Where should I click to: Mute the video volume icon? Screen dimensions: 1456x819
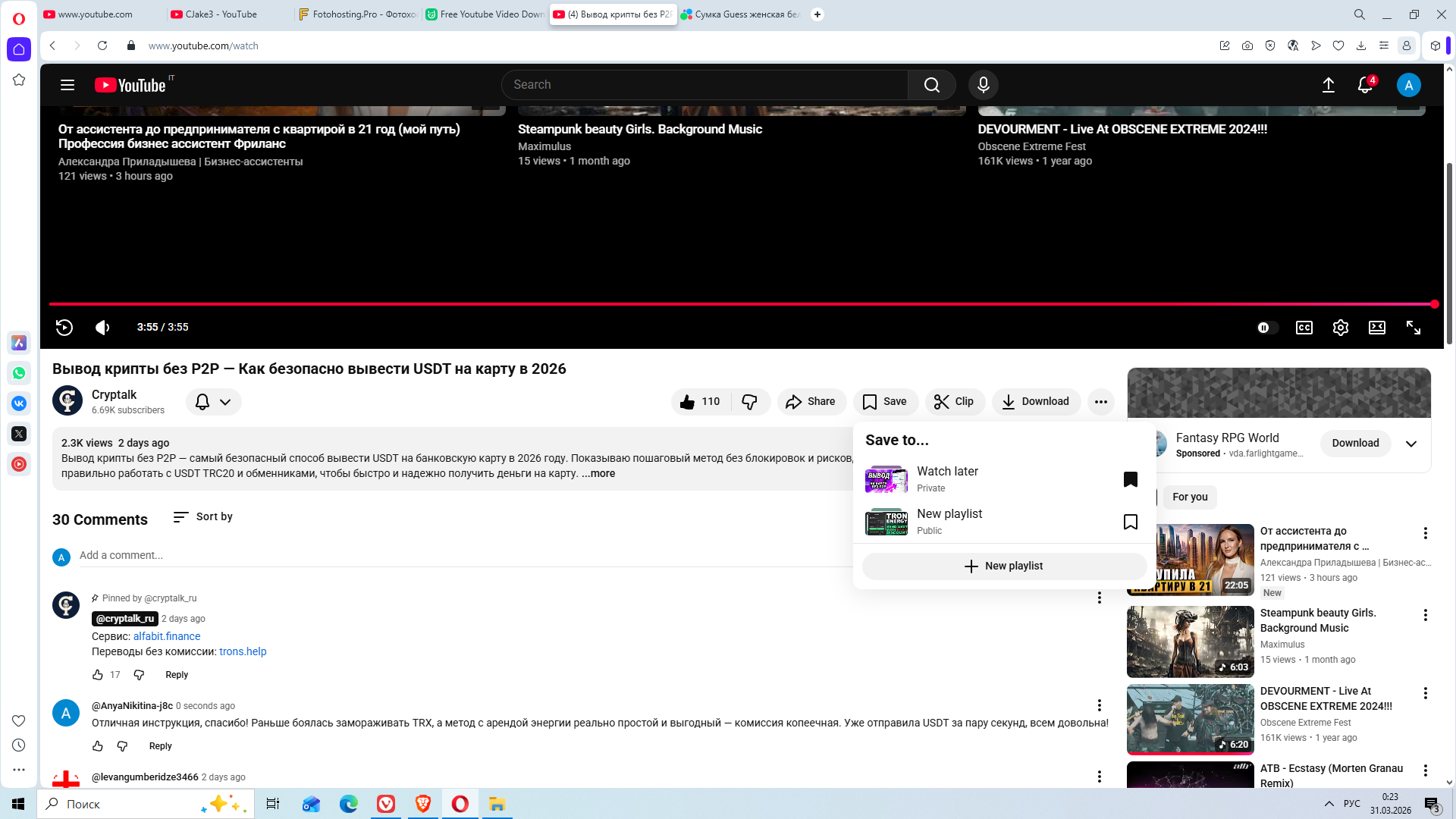tap(102, 328)
